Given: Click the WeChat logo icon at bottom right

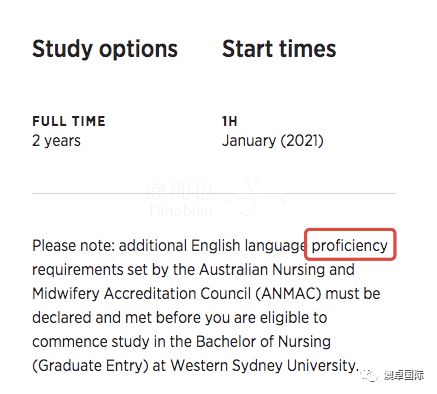Looking at the screenshot, I should coord(369,375).
